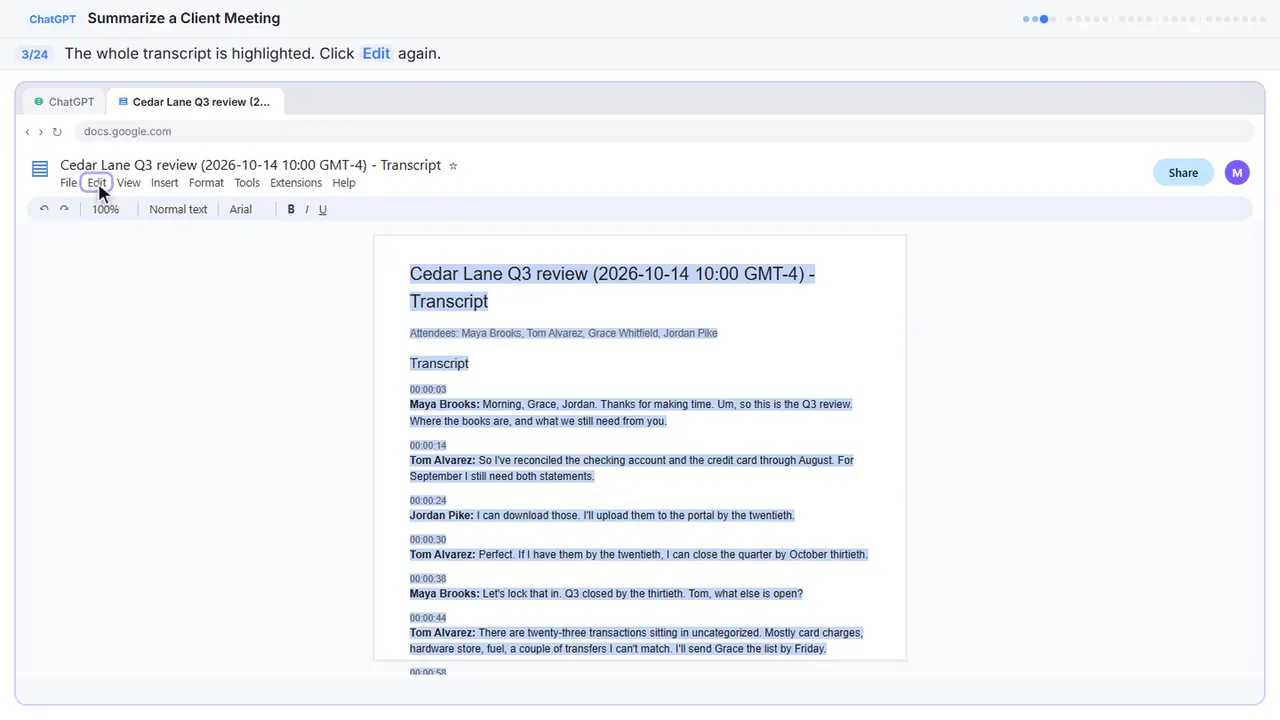Open the Insert menu
This screenshot has width=1280, height=720.
(x=164, y=183)
